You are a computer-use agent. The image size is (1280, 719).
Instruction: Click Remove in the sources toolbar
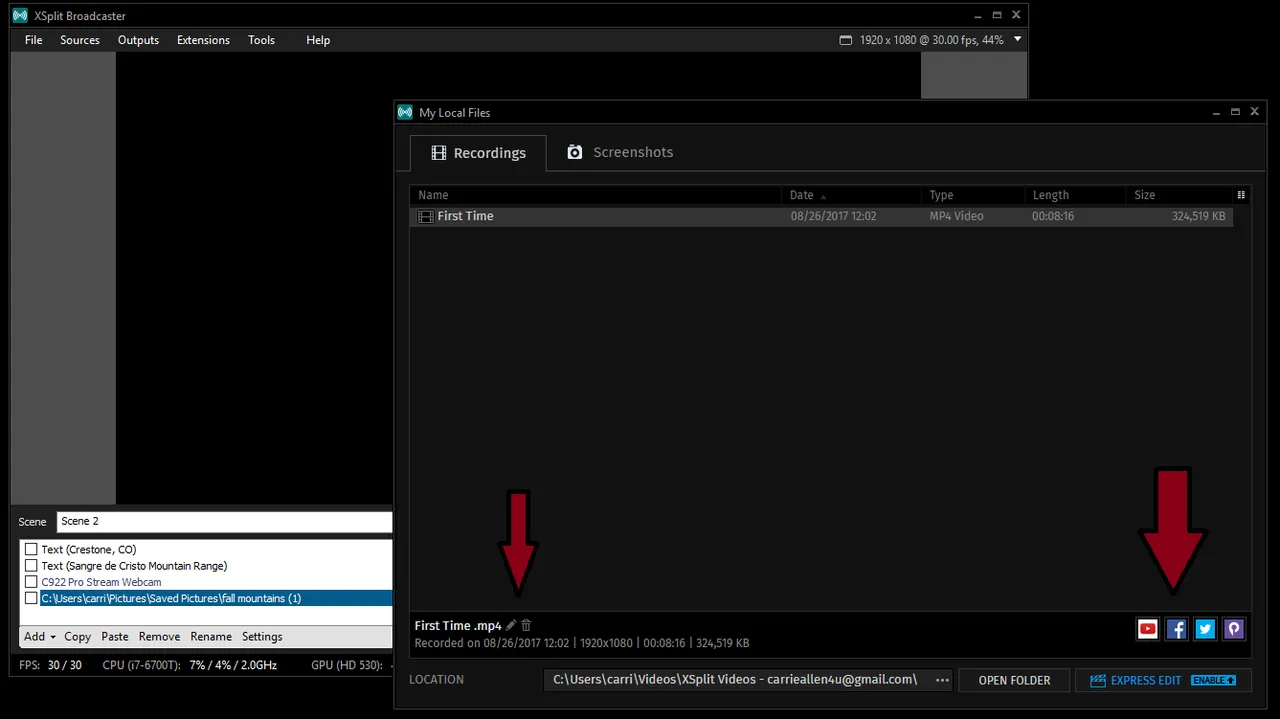pyautogui.click(x=159, y=637)
